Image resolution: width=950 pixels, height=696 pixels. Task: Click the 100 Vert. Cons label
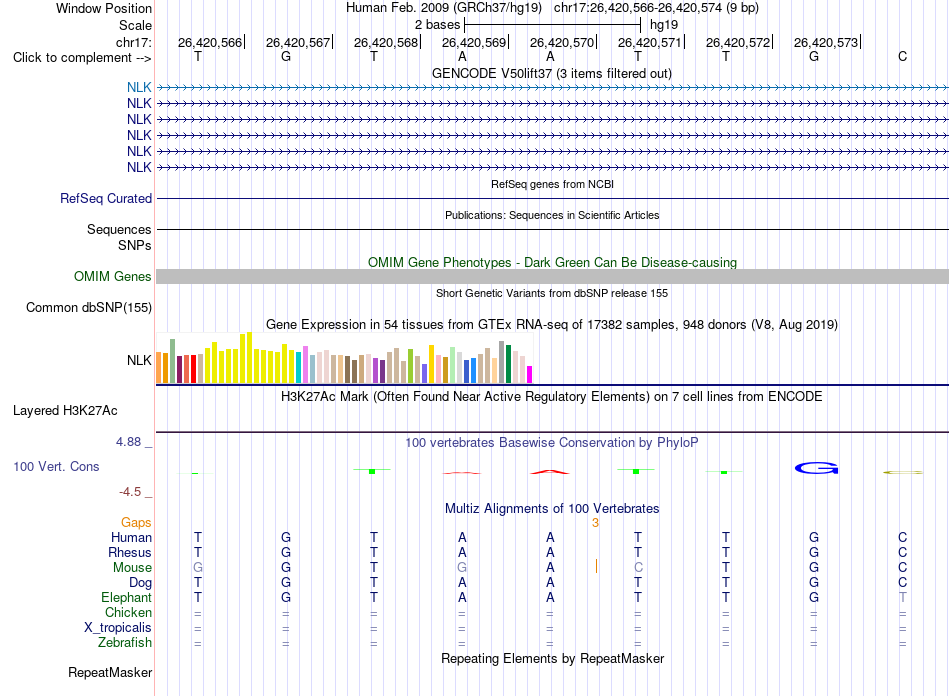click(x=56, y=466)
